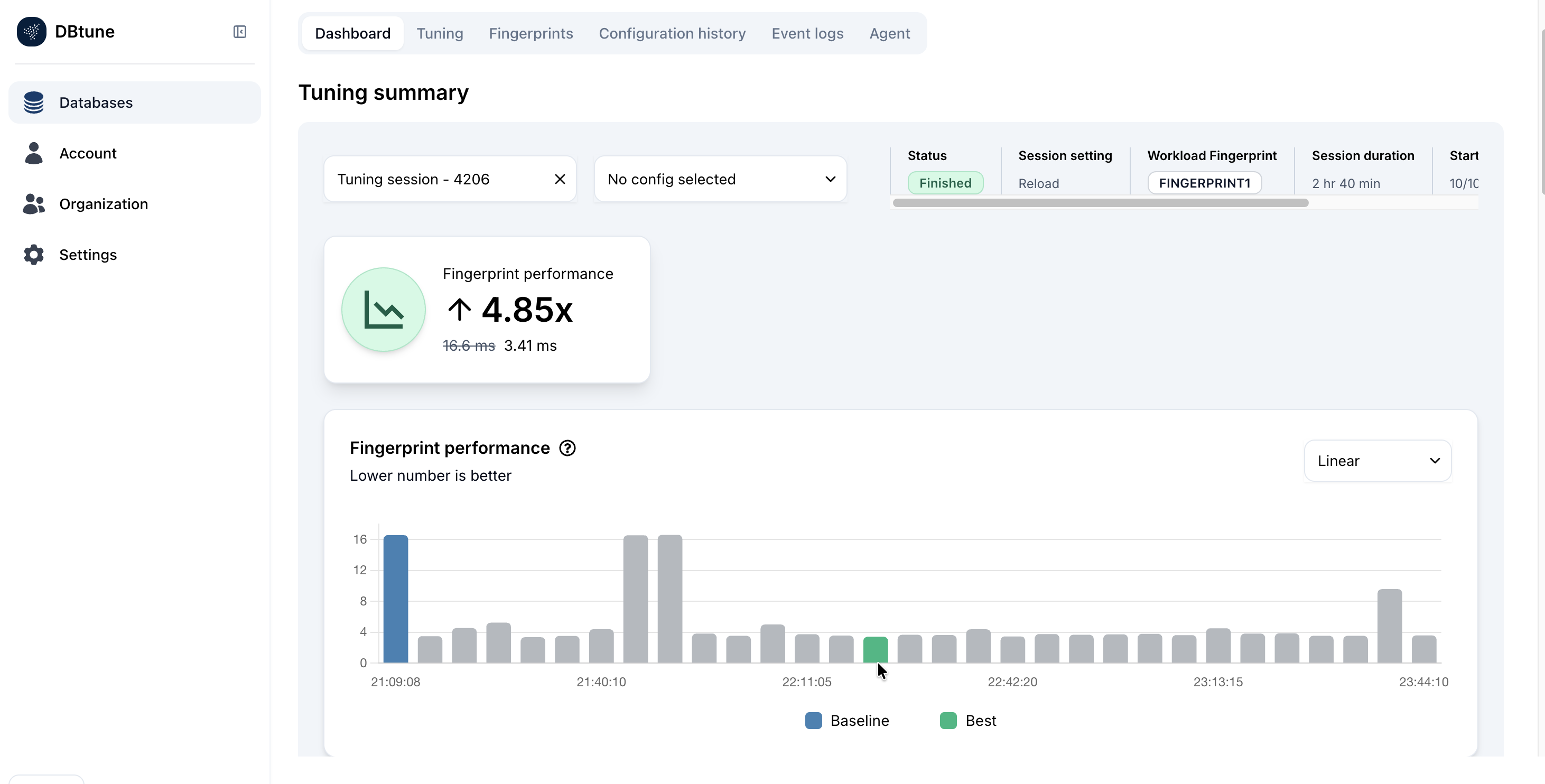
Task: Collapse the sidebar panel icon
Action: click(239, 32)
